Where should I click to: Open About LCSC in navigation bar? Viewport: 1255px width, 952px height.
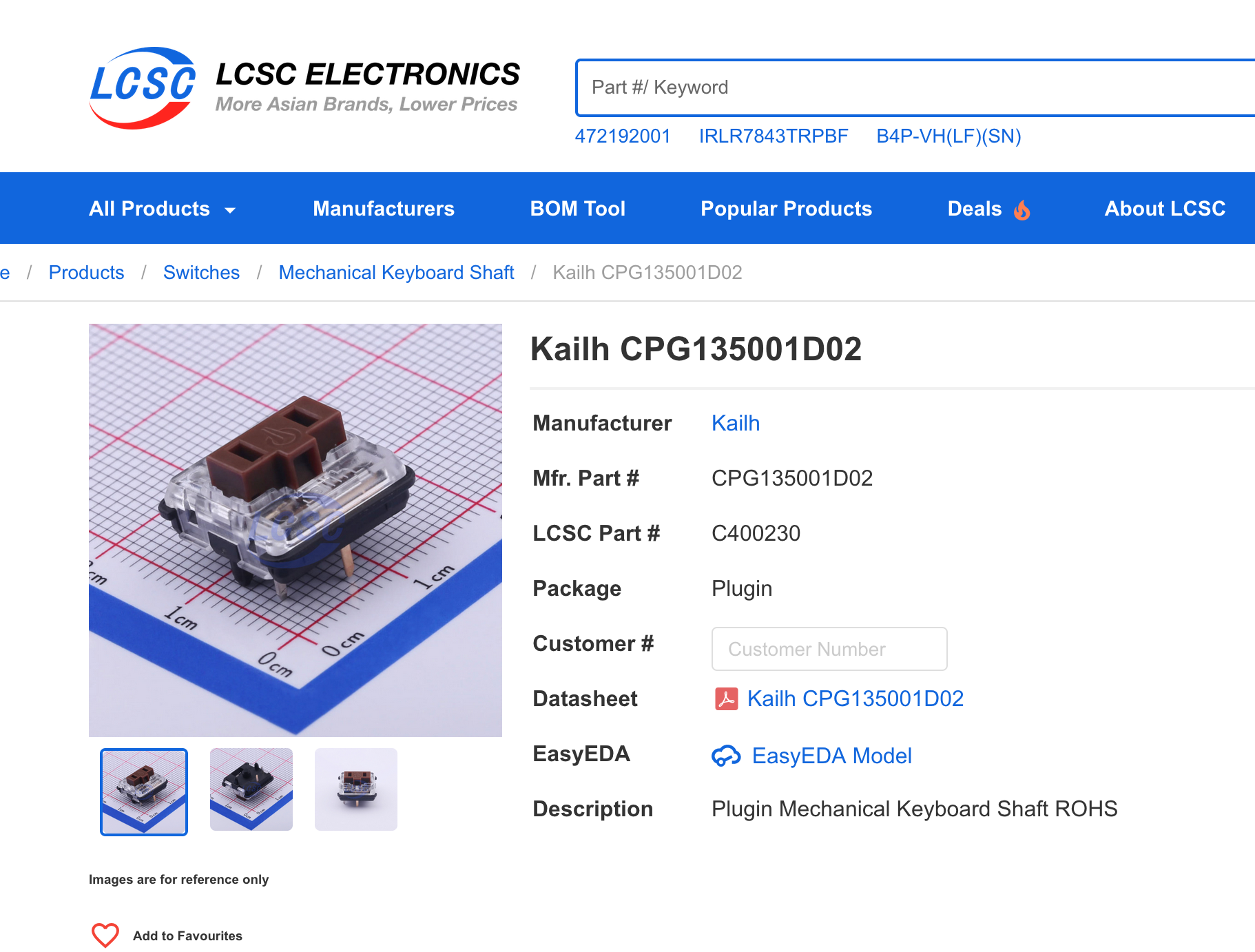(x=1165, y=209)
